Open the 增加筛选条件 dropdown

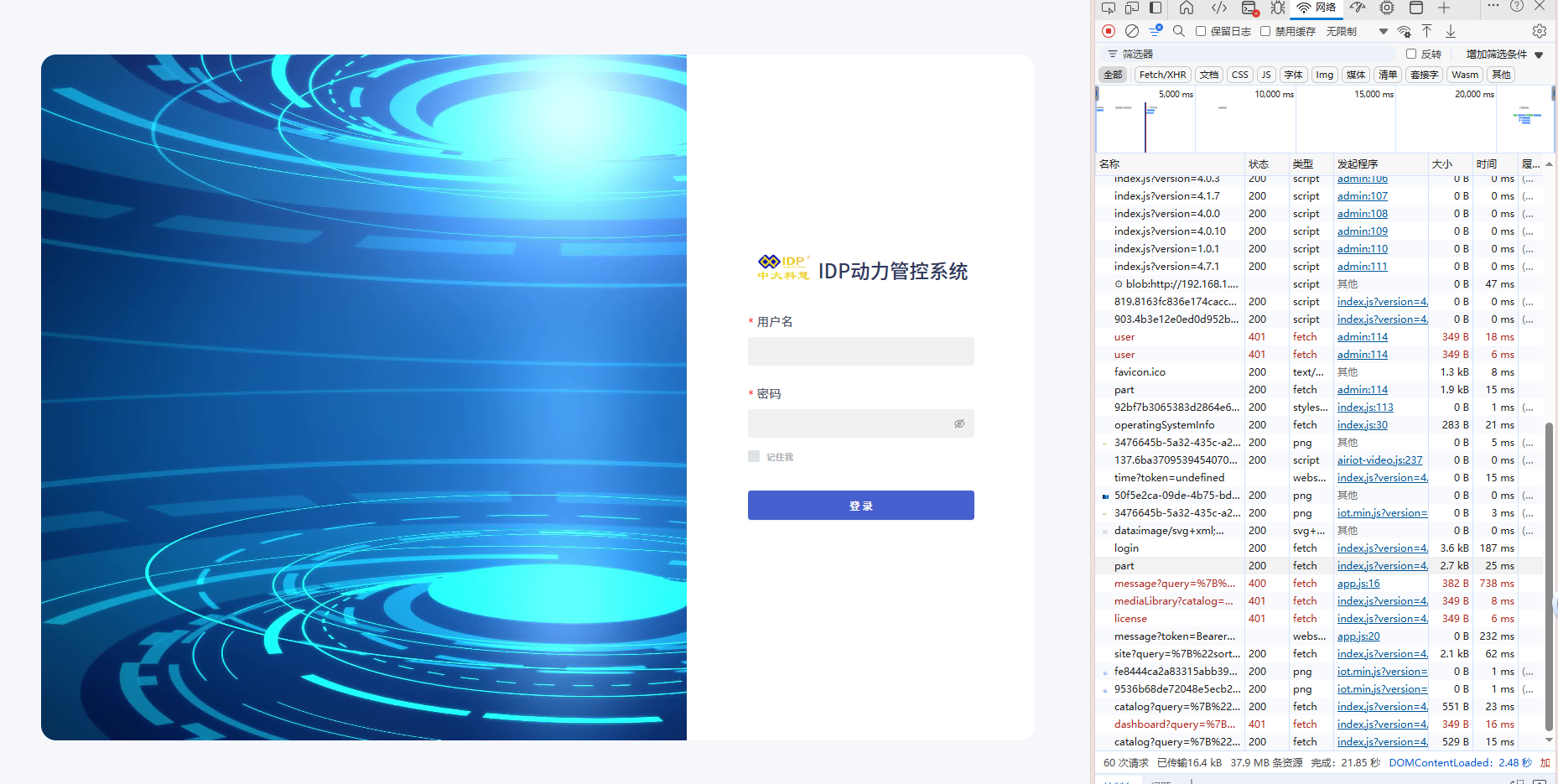point(1504,54)
